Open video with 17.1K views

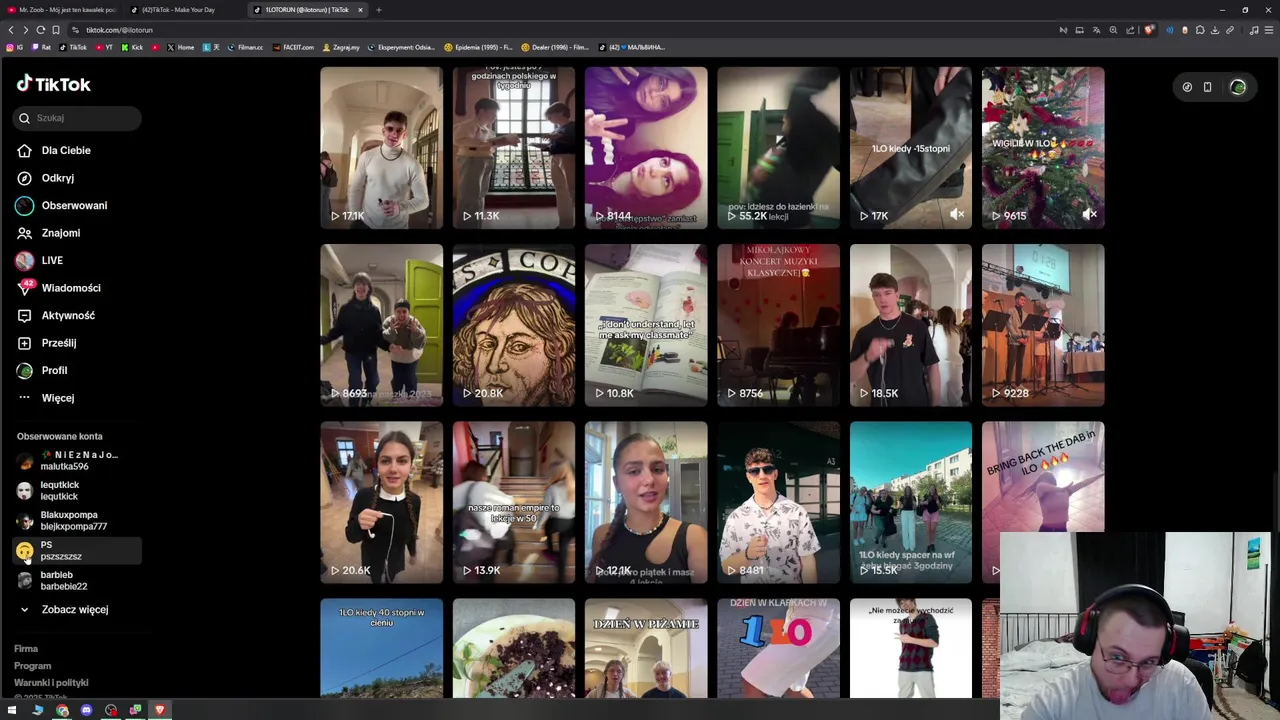pos(381,148)
